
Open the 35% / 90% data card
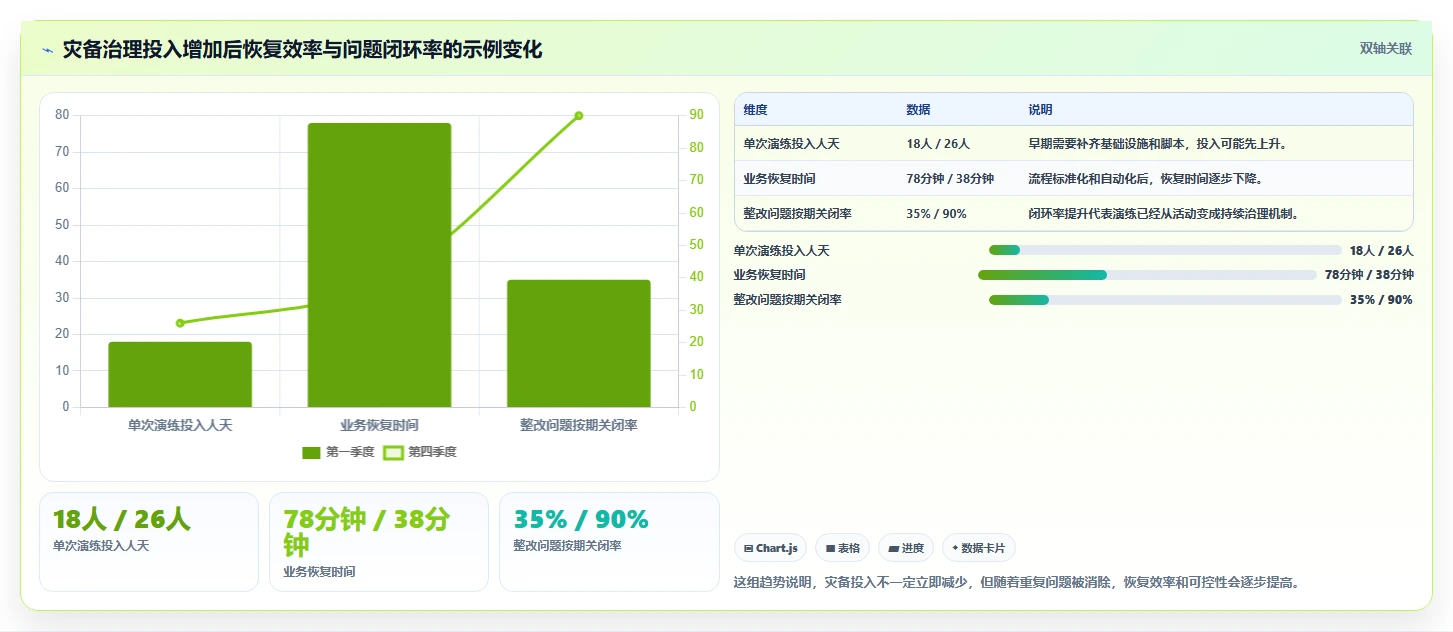[x=609, y=542]
